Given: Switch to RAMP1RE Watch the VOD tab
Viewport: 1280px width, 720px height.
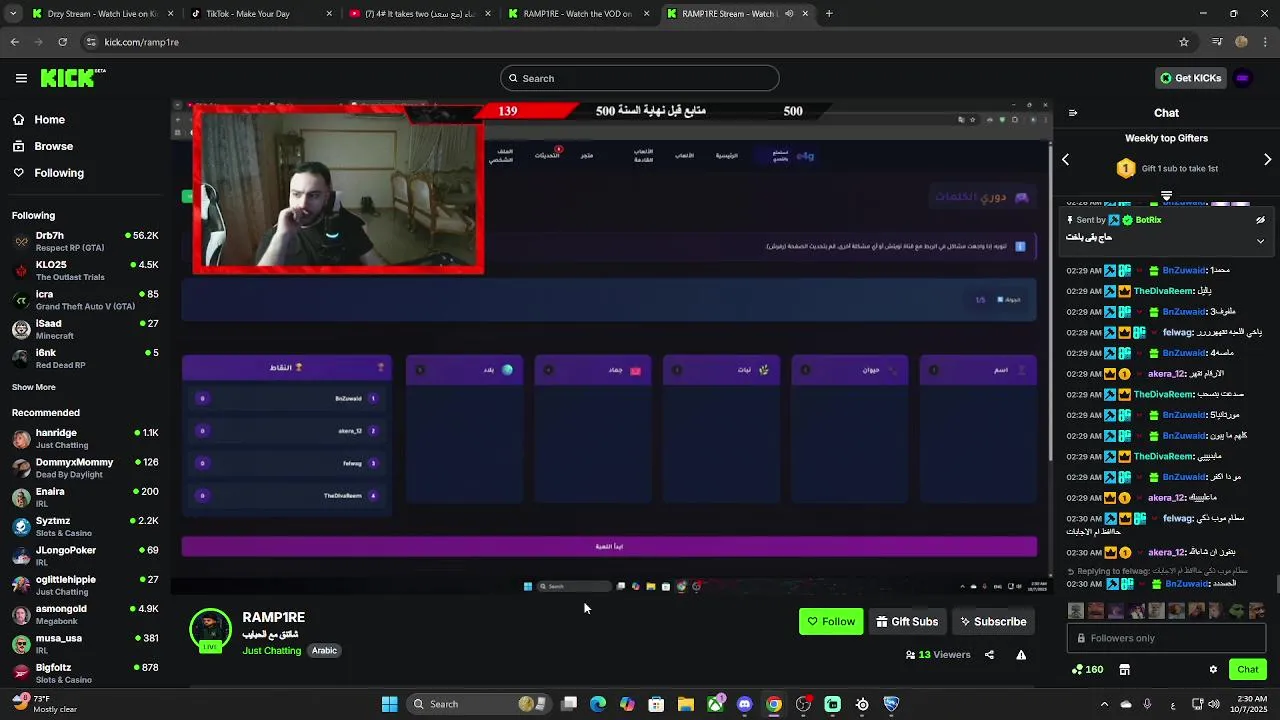Looking at the screenshot, I should pyautogui.click(x=577, y=14).
